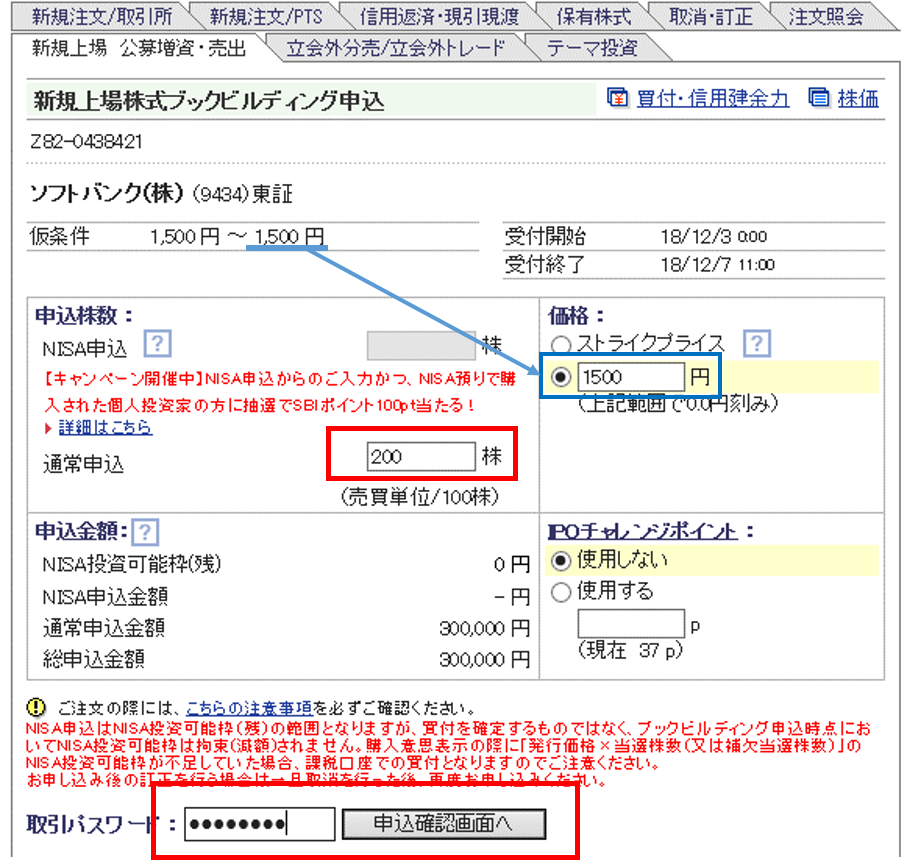This screenshot has height=860, width=907.
Task: Click the 申込確認画面へ button
Action: tap(444, 824)
